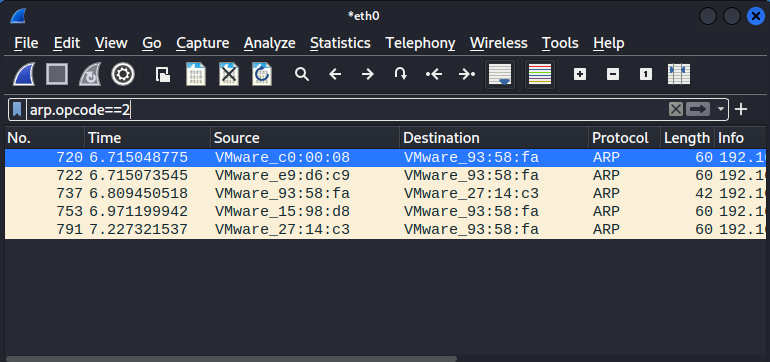The height and width of the screenshot is (362, 770).
Task: Go forward in packet history
Action: pyautogui.click(x=367, y=75)
